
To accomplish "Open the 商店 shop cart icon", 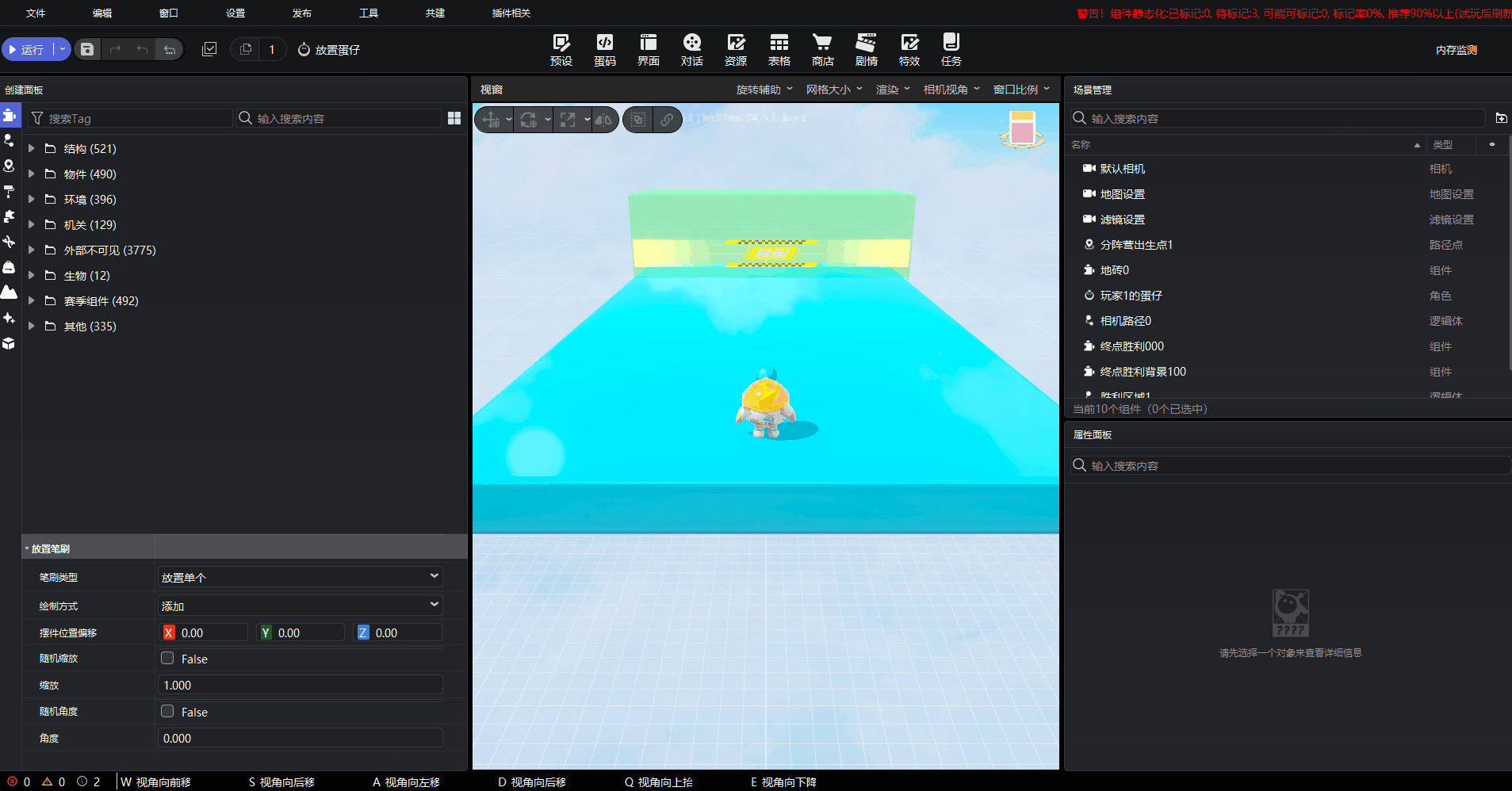I will coord(822,49).
